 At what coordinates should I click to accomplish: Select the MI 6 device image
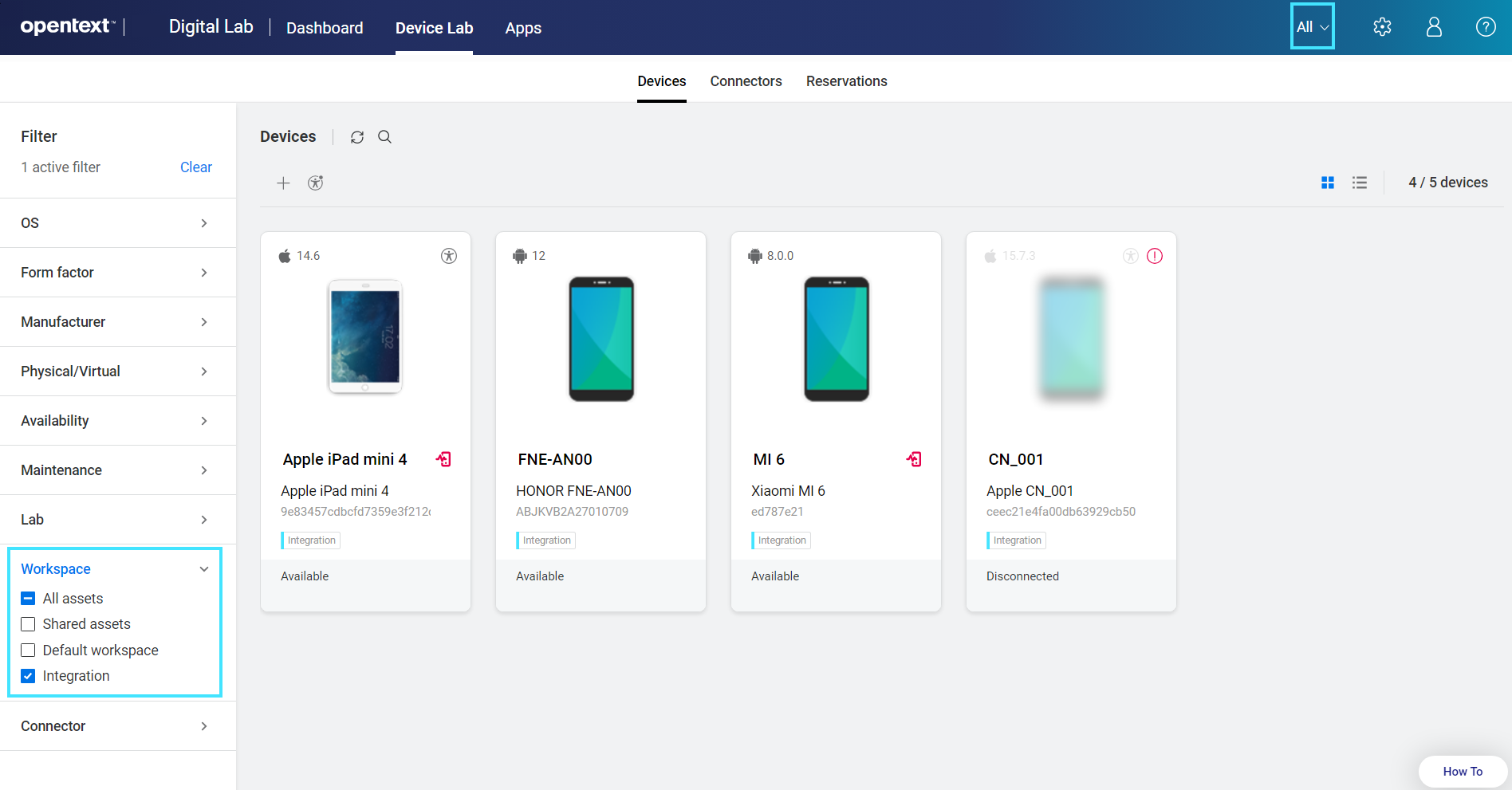pos(837,339)
